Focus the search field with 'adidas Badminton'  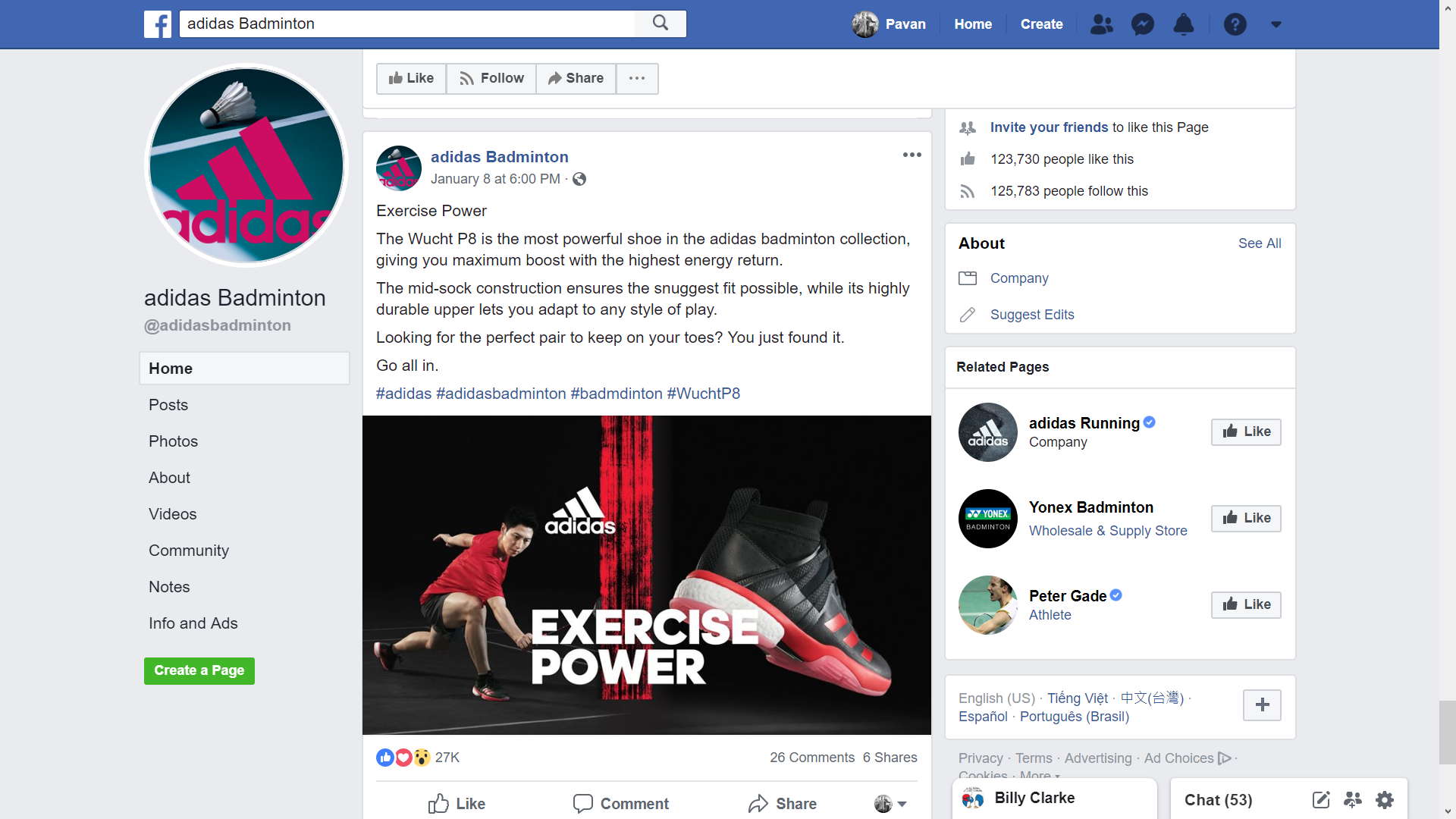pos(407,24)
